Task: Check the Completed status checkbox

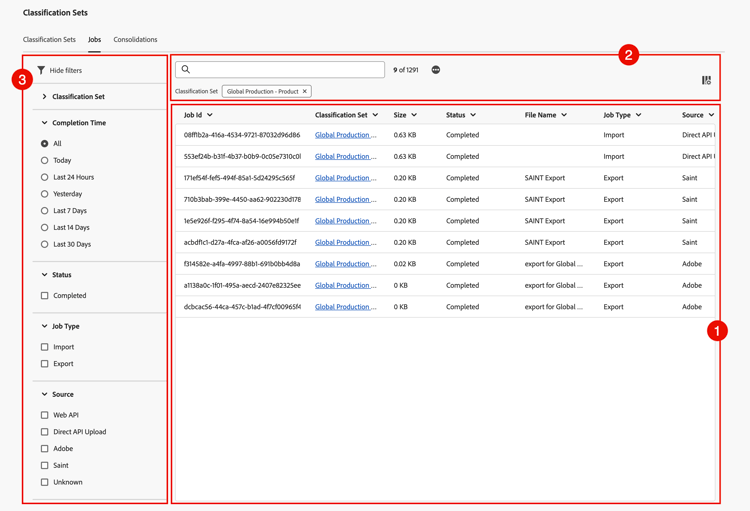Action: point(44,296)
